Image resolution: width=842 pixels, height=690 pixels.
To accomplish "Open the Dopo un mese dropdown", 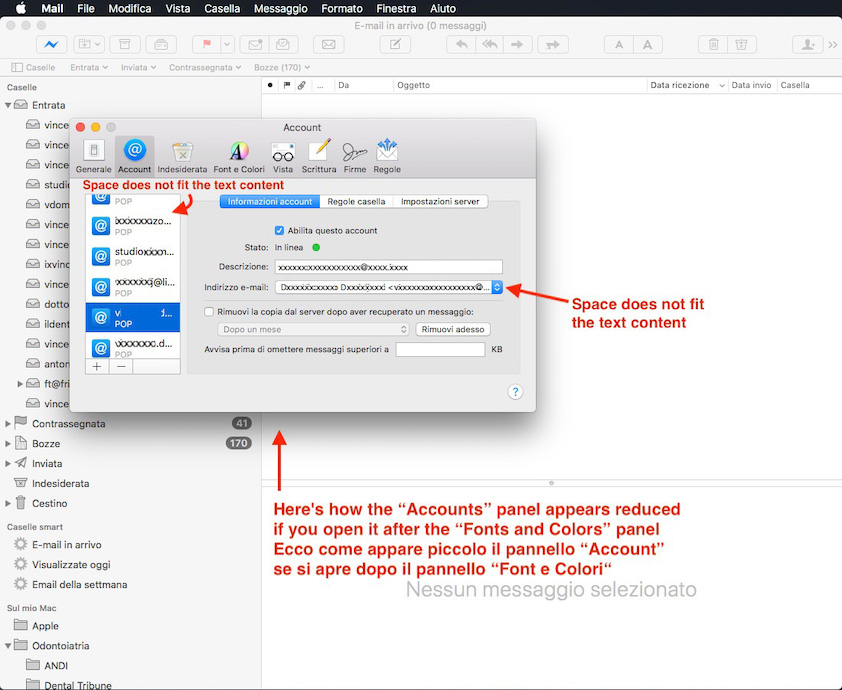I will pos(313,329).
